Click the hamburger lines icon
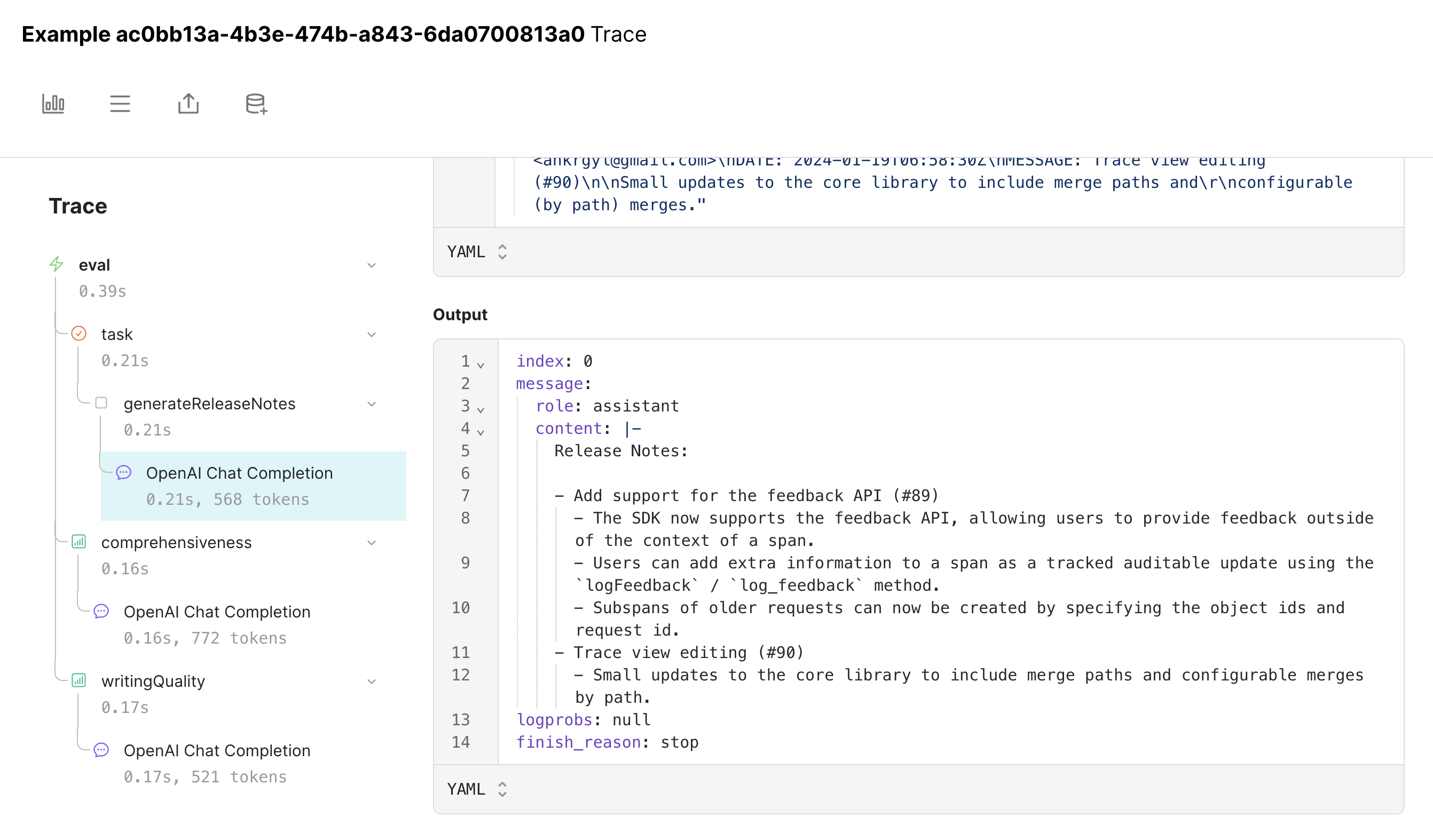 pos(120,104)
